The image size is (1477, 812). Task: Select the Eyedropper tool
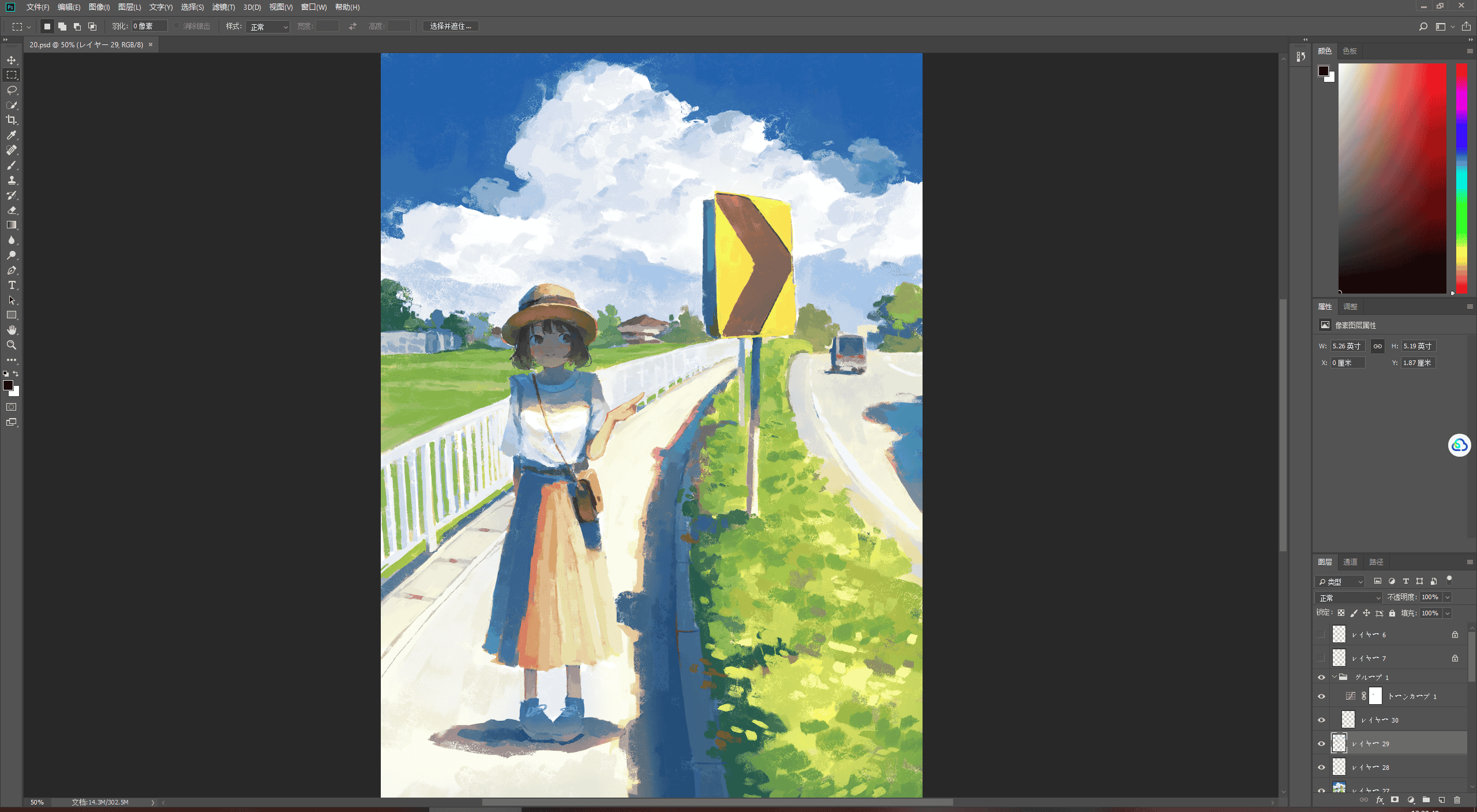pos(12,135)
